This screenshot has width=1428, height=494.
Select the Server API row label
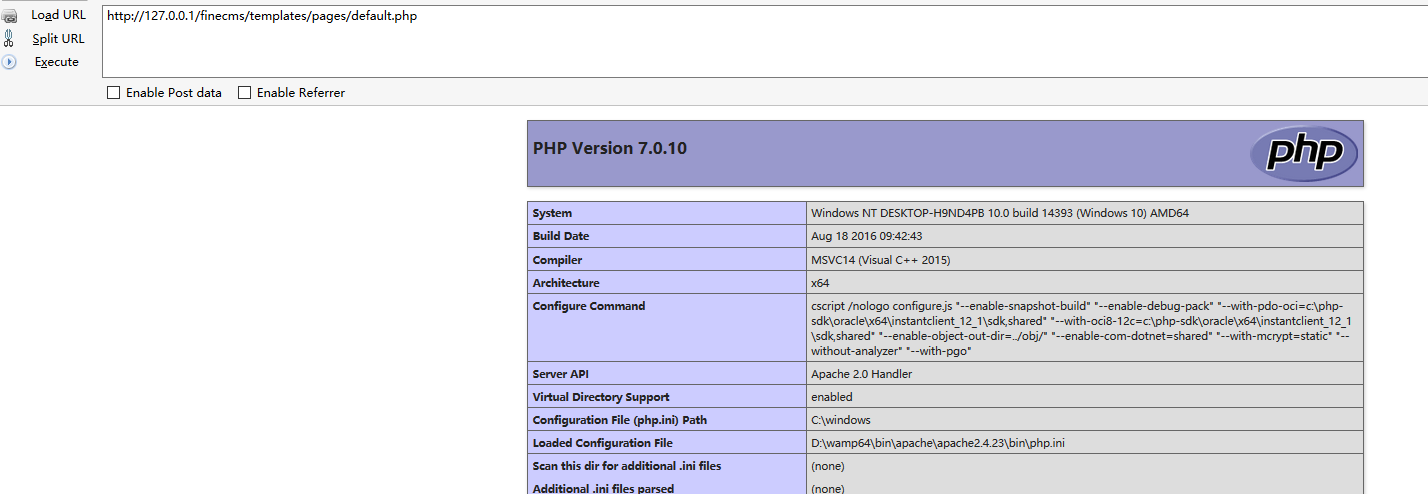[563, 374]
